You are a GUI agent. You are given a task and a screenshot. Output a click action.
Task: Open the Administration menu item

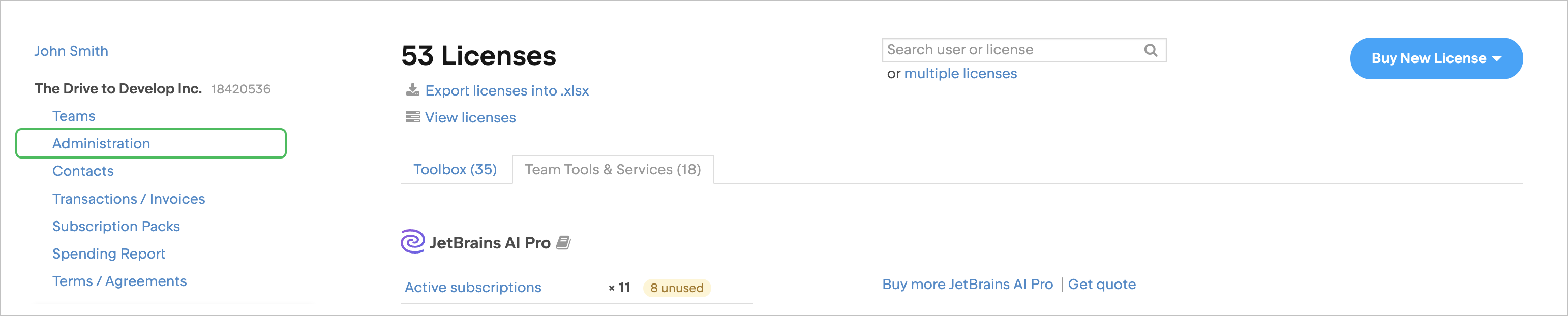pyautogui.click(x=101, y=143)
